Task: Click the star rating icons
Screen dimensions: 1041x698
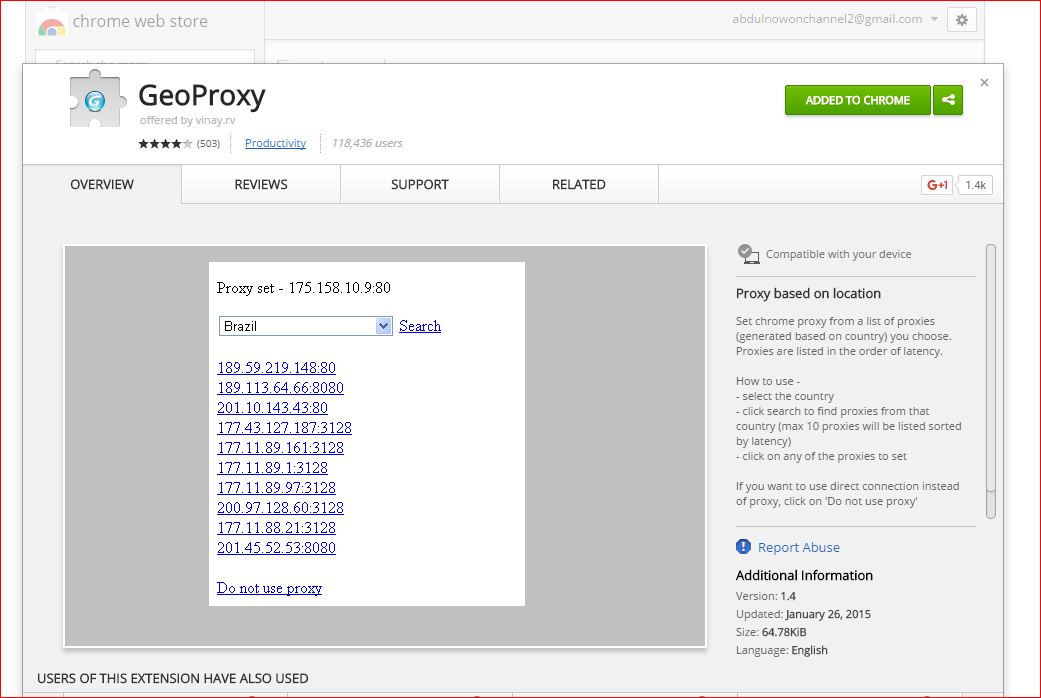Action: 165,143
